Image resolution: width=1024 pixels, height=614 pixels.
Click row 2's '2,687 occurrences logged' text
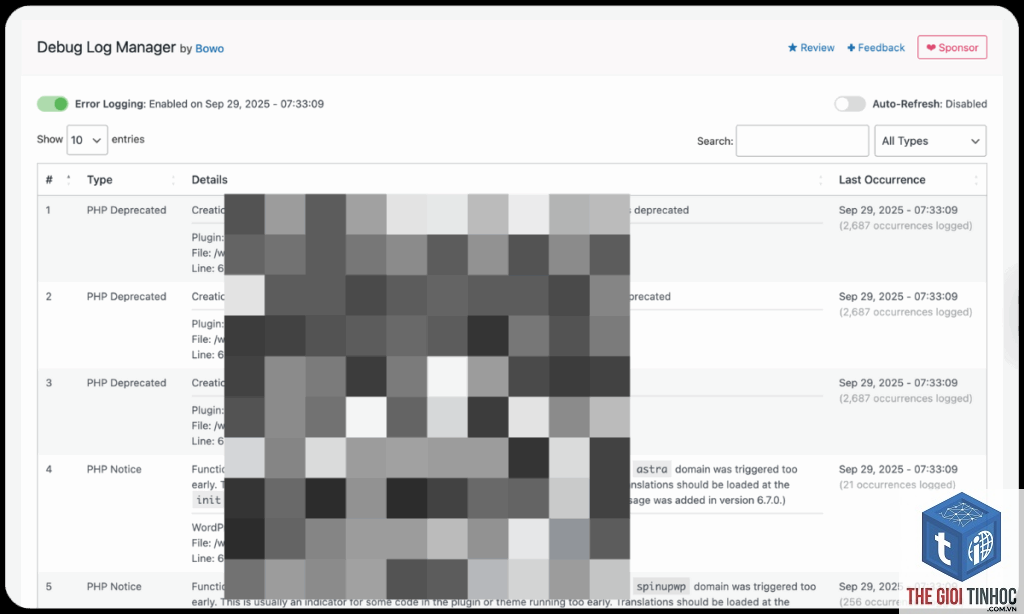pyautogui.click(x=905, y=312)
